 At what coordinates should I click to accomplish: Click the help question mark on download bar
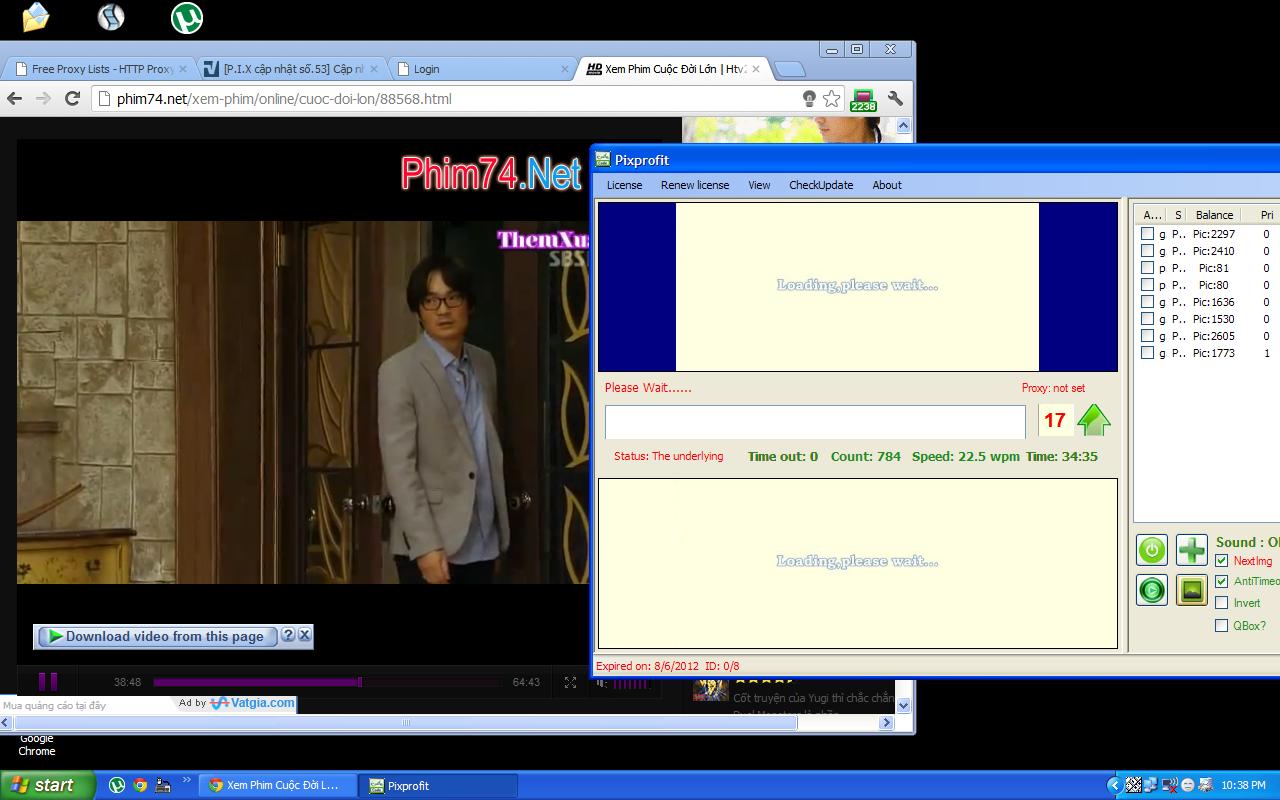(x=288, y=635)
